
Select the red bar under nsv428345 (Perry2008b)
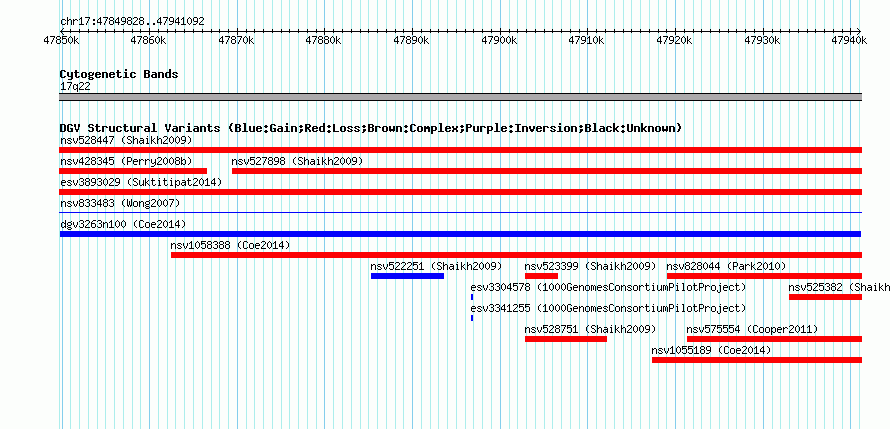click(133, 171)
